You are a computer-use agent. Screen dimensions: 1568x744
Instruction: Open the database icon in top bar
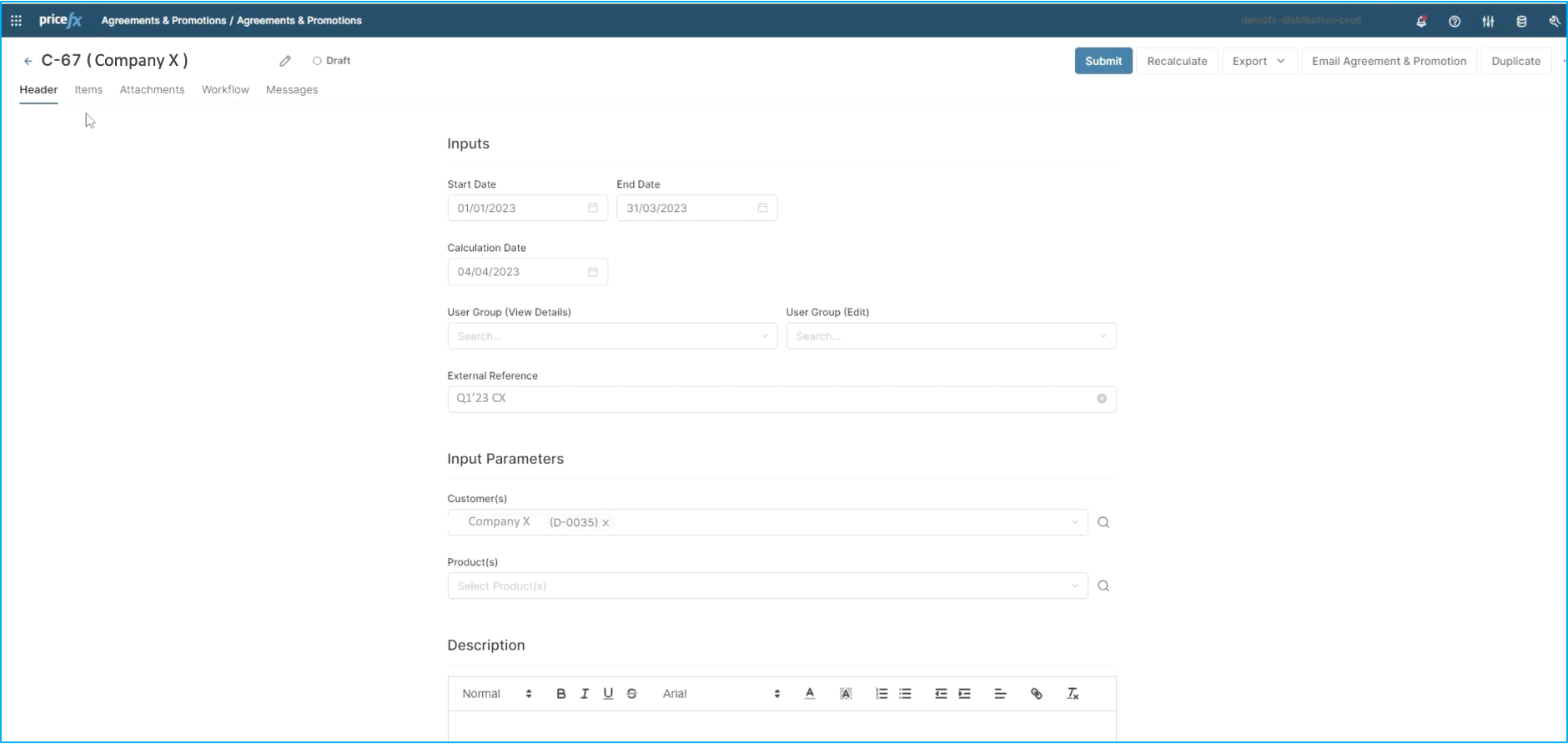(1521, 22)
